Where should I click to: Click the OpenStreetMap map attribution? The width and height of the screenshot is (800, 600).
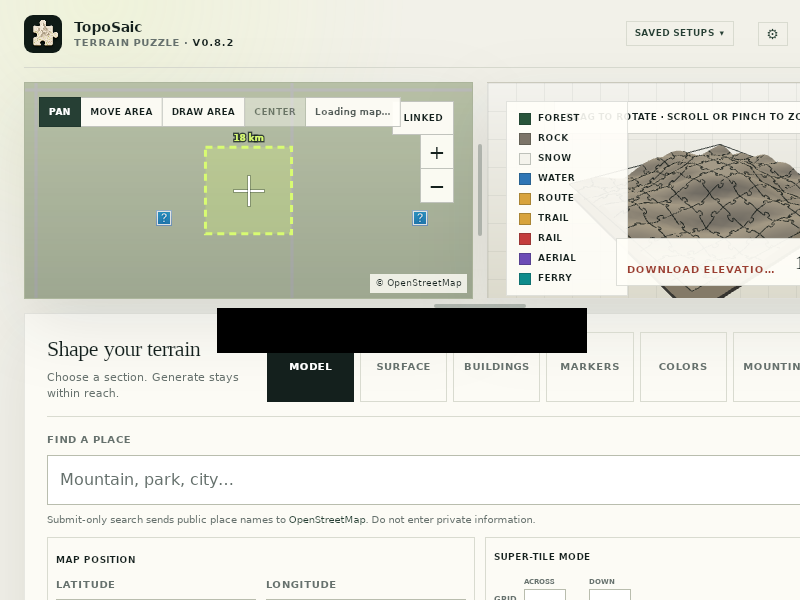(418, 283)
